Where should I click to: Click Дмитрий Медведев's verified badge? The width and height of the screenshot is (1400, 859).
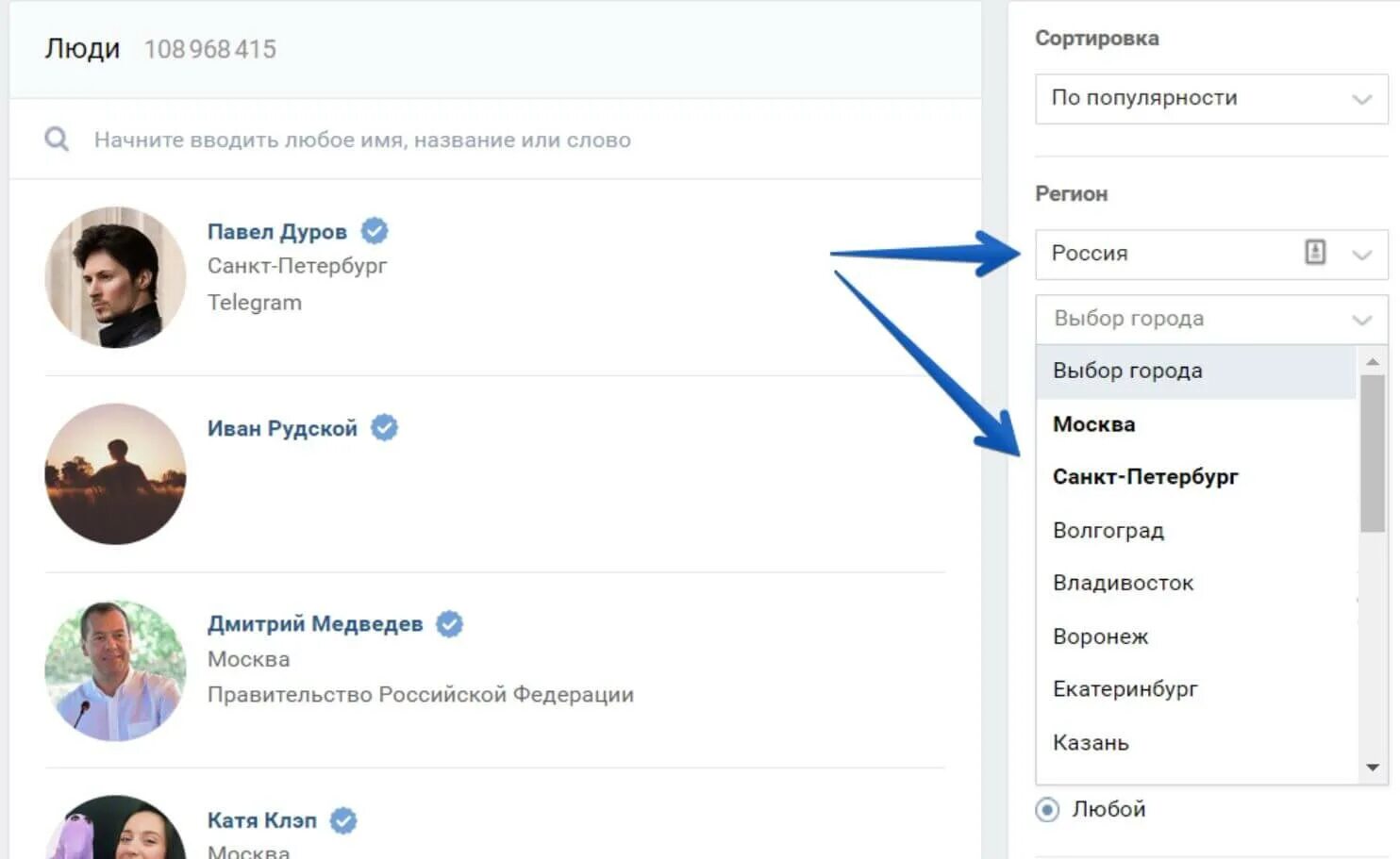tap(449, 624)
